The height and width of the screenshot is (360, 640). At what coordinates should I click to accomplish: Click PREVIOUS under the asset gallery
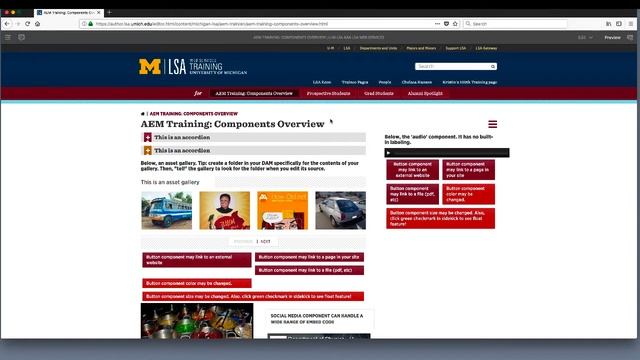(243, 242)
